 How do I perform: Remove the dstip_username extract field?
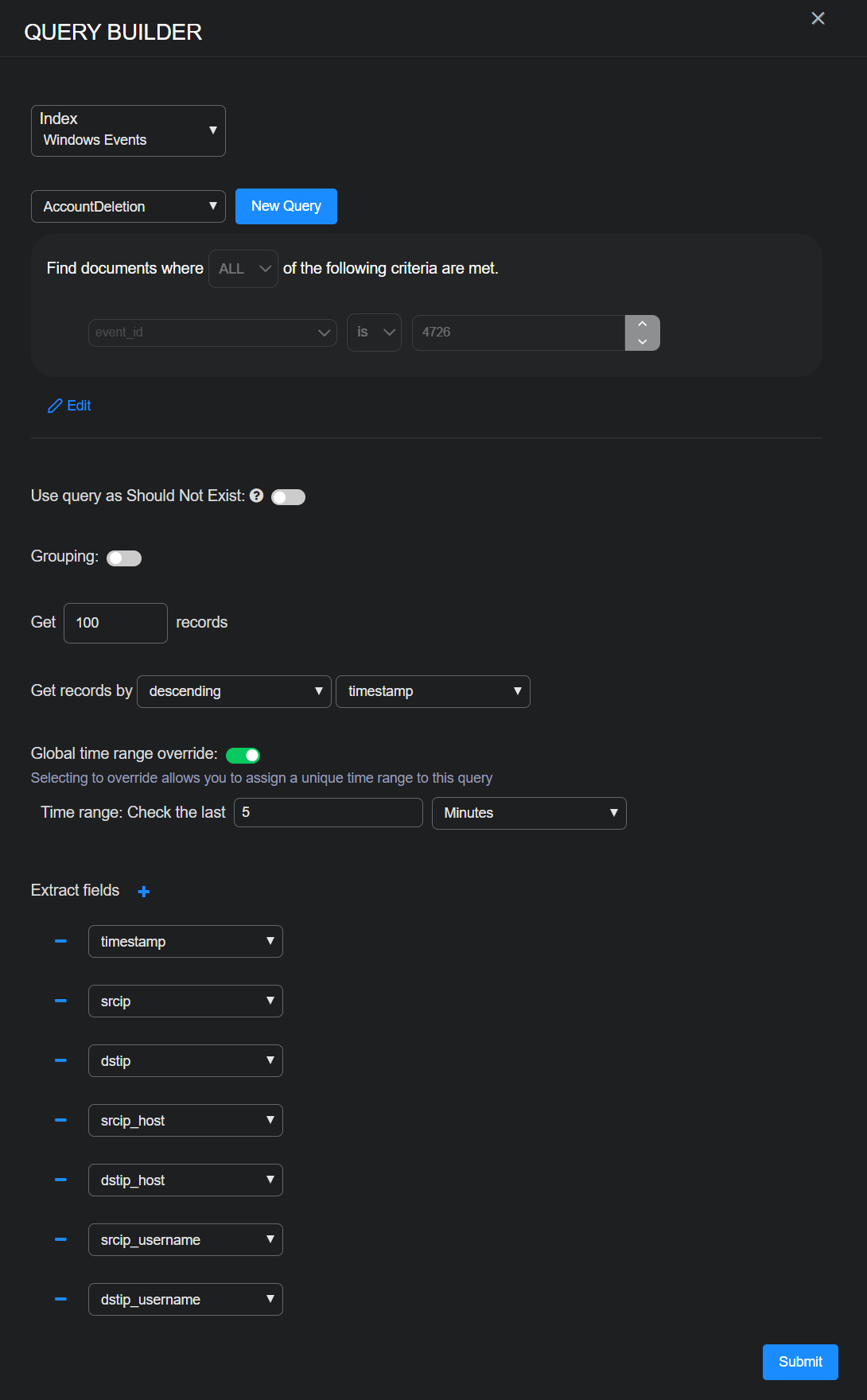click(60, 1299)
